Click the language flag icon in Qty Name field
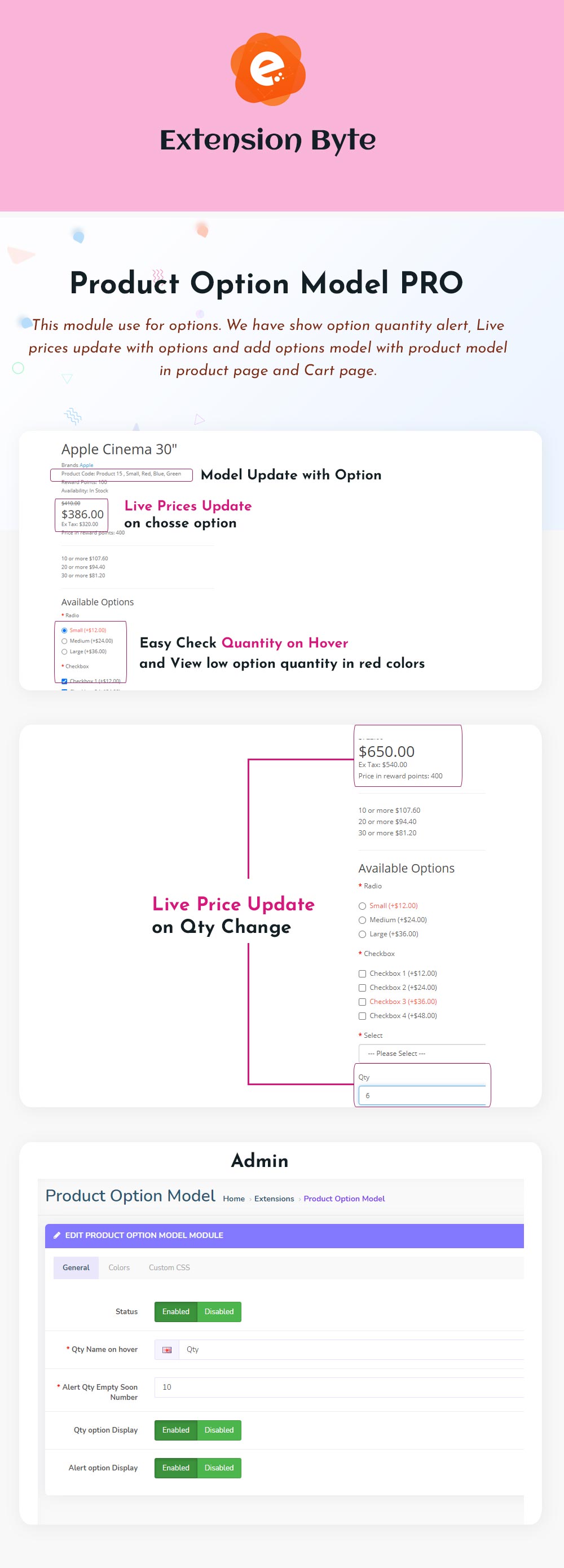 [167, 1350]
